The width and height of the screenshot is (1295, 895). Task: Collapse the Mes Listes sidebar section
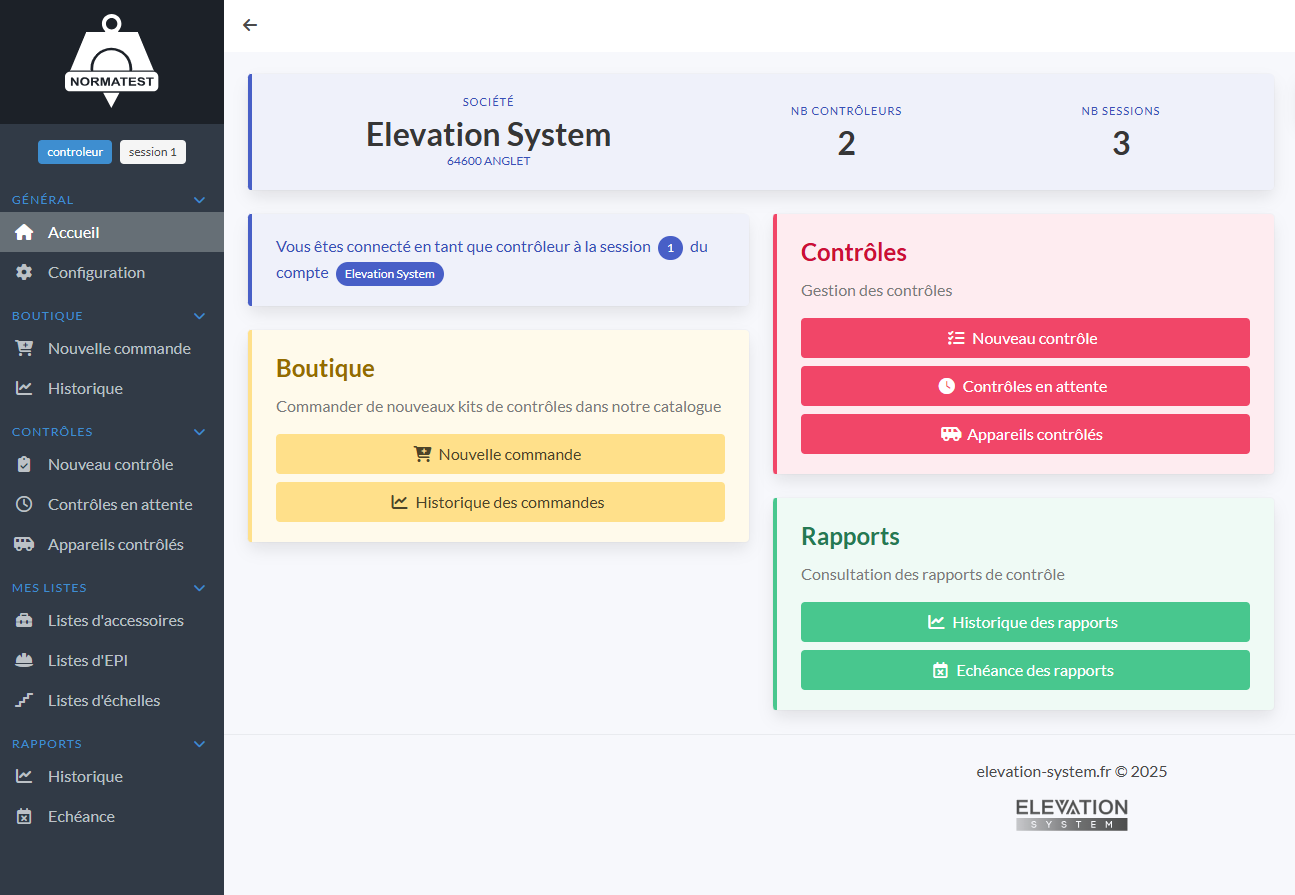click(x=199, y=588)
